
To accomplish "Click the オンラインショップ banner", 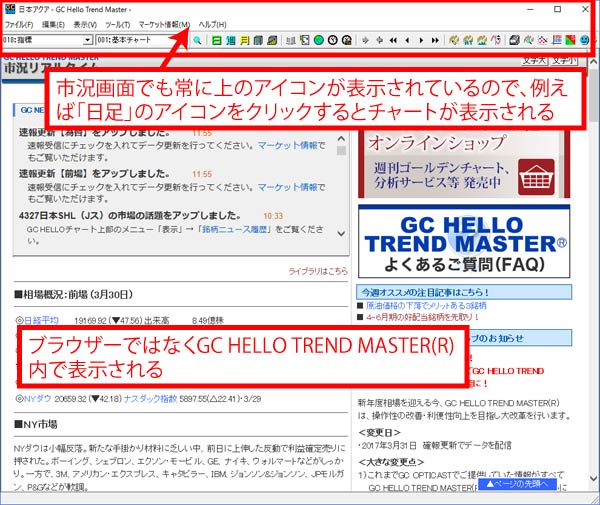I will [464, 164].
